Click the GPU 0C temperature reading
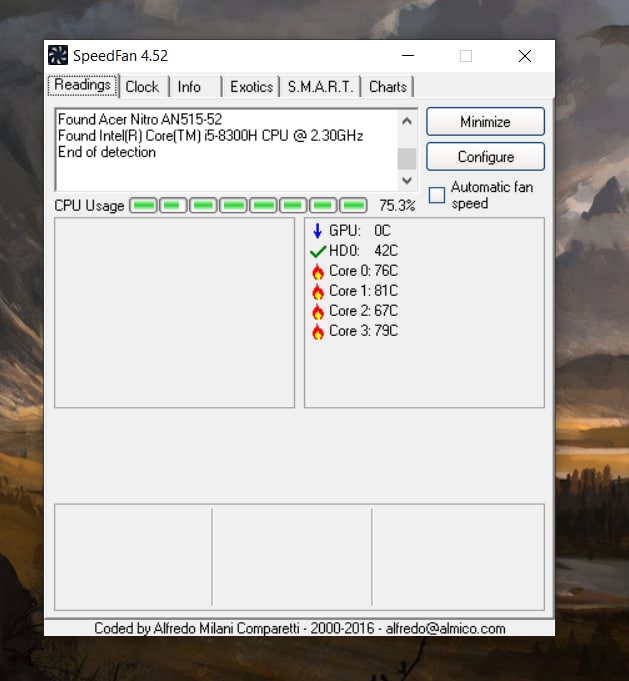 click(360, 231)
